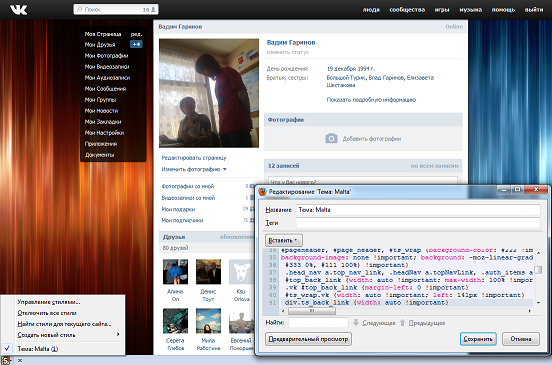Open friend Мила's avatar thumbnail
Screen dimensions: 552x365
(x=208, y=321)
